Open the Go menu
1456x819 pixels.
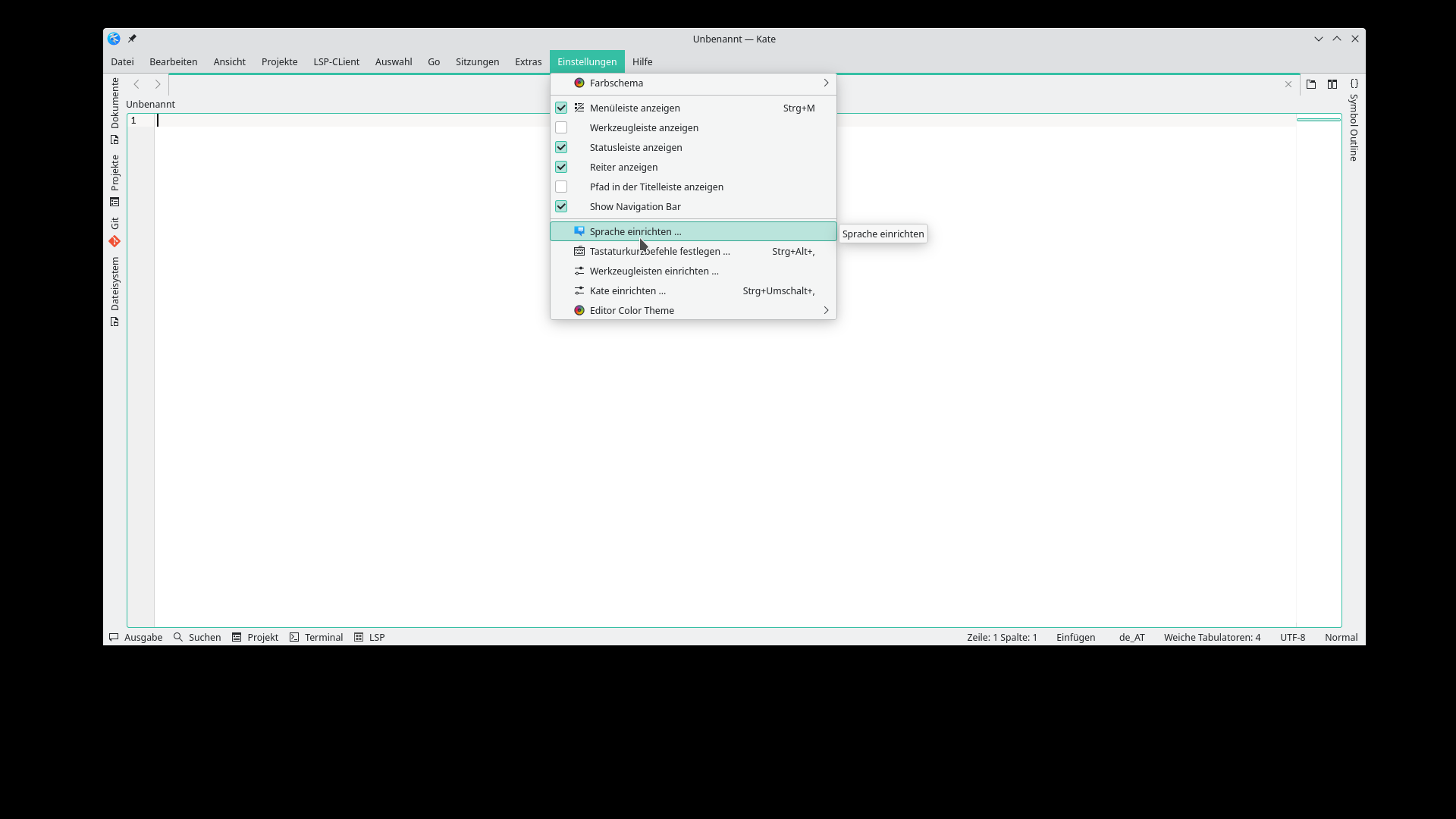click(434, 61)
